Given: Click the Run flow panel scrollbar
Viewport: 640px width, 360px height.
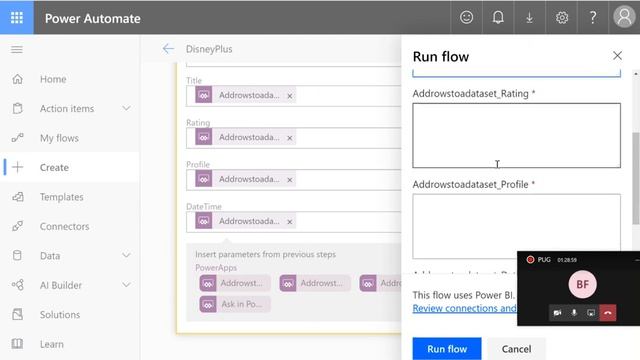Looking at the screenshot, I should coord(636,178).
